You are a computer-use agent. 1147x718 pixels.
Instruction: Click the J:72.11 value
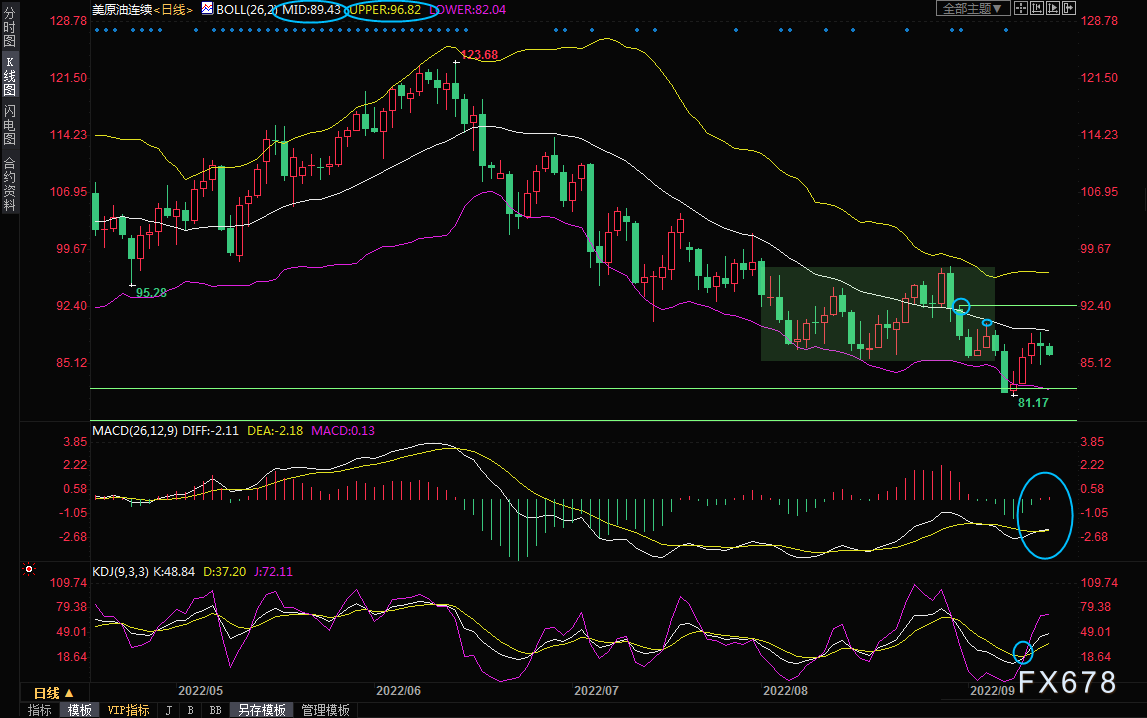coord(273,571)
